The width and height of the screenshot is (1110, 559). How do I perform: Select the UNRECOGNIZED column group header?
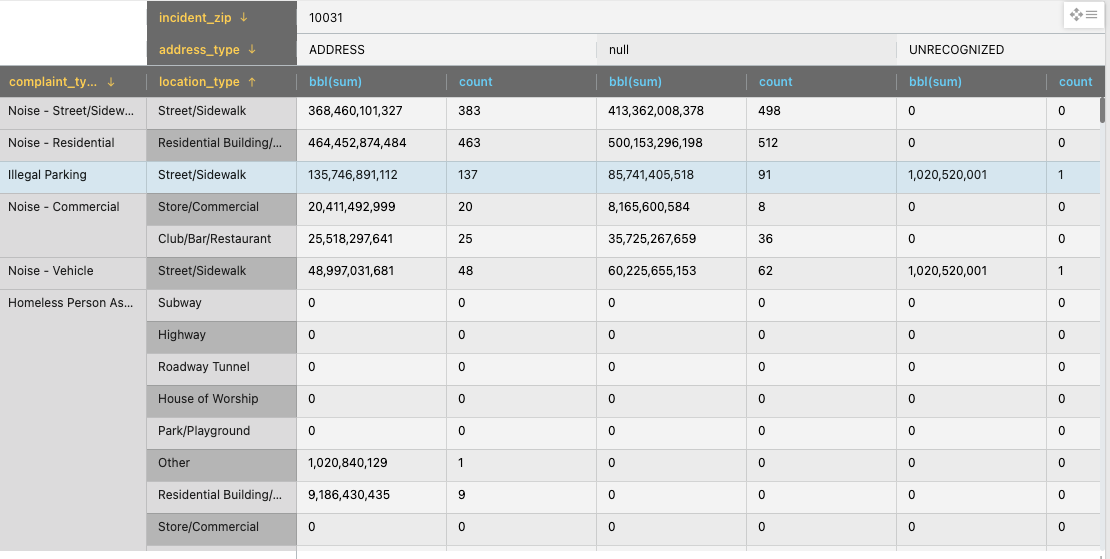[956, 50]
